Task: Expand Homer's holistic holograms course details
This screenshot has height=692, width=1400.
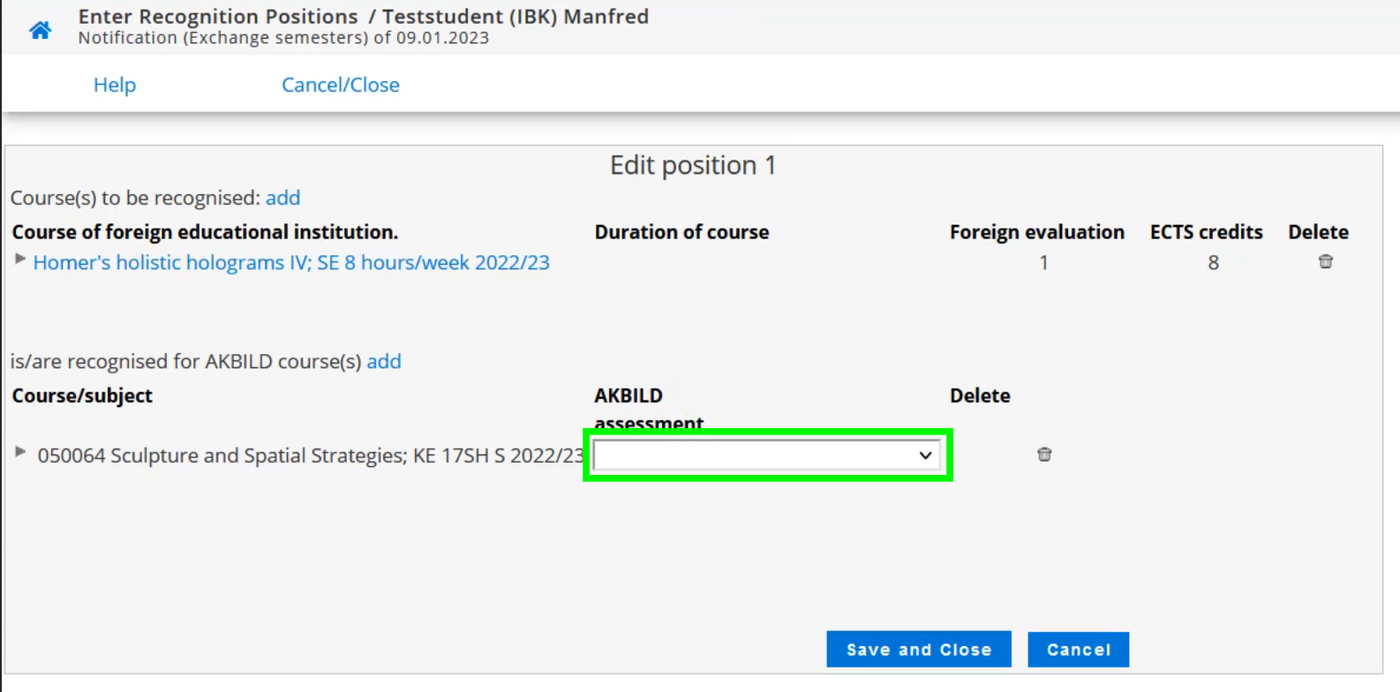Action: (20, 260)
